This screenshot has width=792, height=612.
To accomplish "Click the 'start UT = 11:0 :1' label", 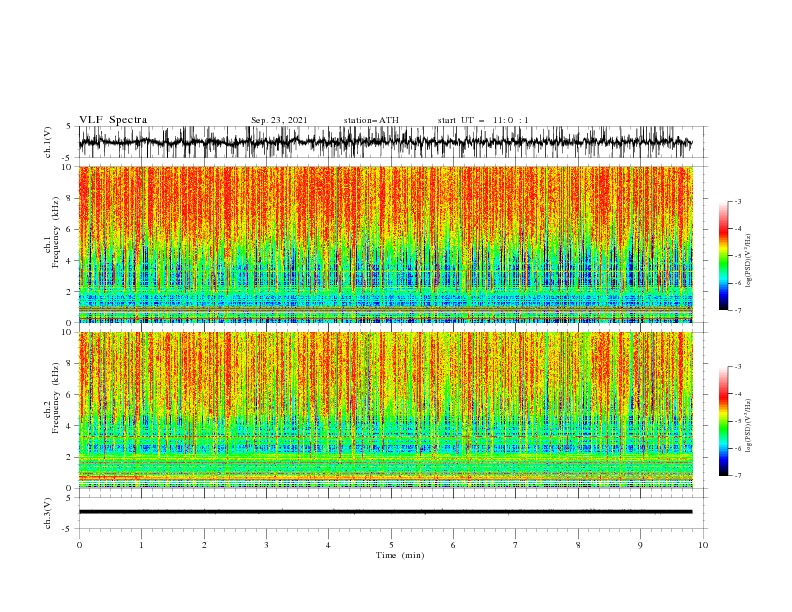I will [x=483, y=120].
